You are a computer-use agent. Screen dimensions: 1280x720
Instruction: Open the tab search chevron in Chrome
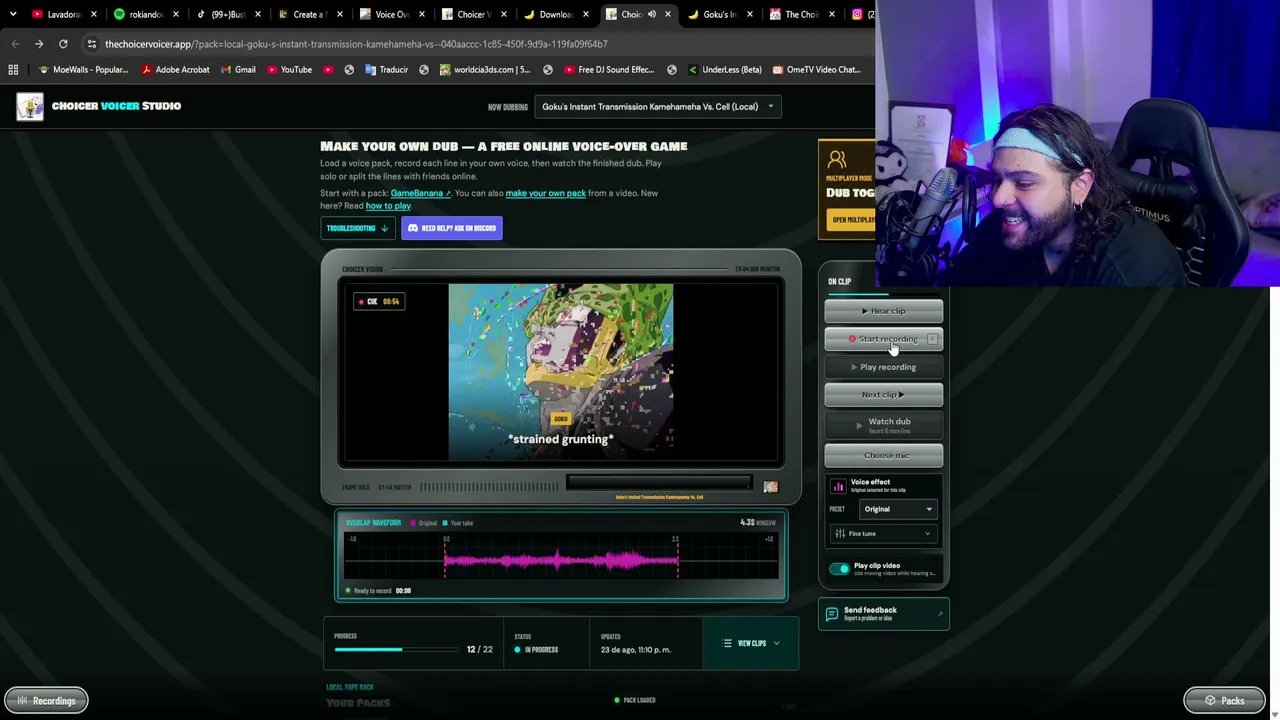[13, 14]
